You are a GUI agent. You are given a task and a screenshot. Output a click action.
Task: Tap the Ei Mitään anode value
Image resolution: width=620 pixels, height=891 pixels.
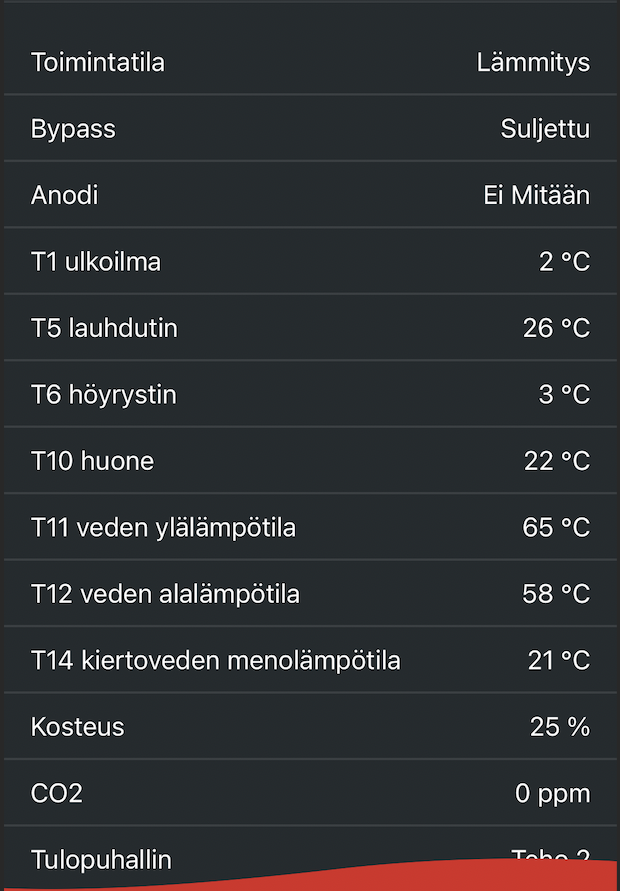click(532, 195)
